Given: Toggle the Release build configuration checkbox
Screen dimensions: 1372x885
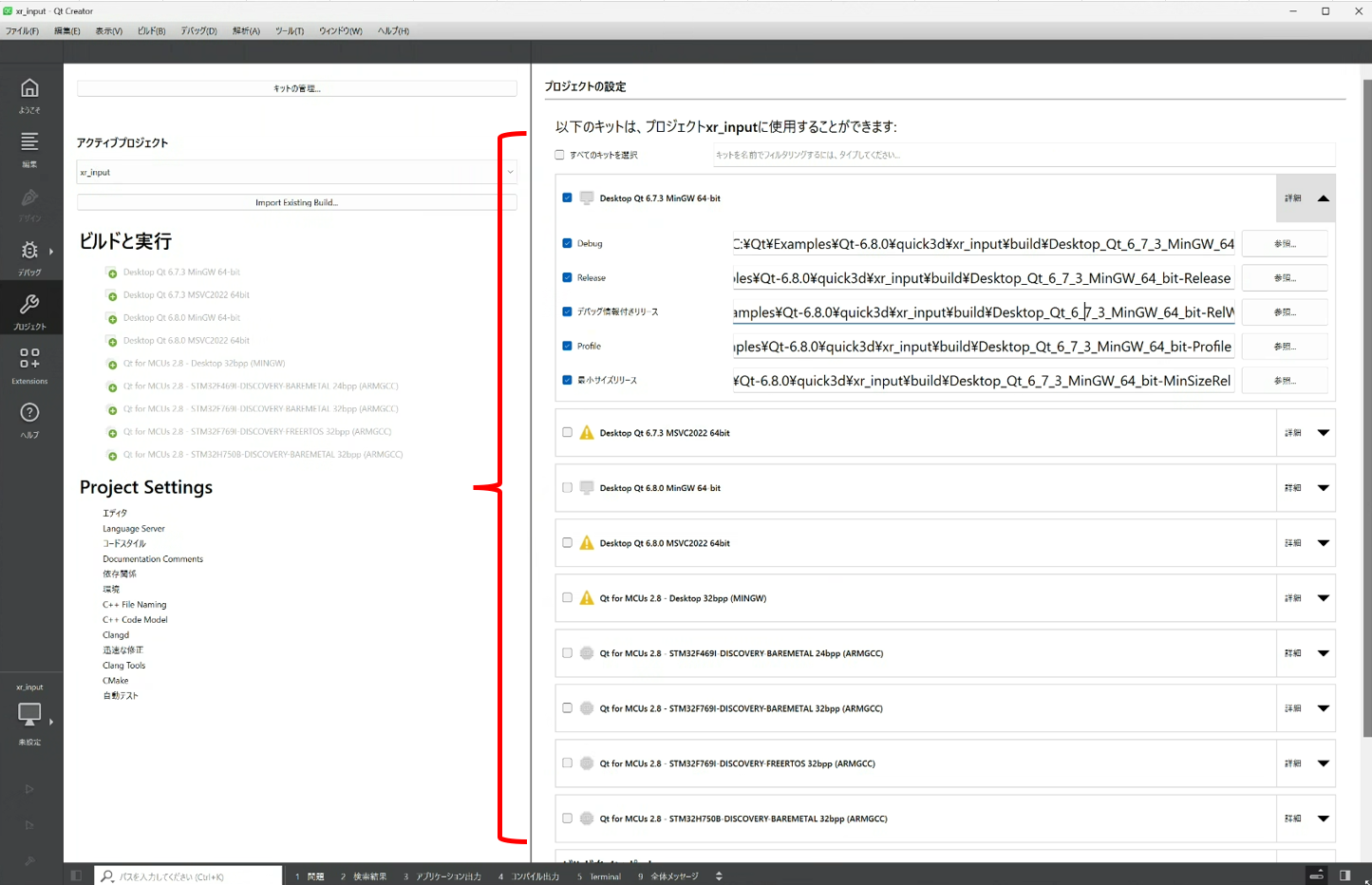Looking at the screenshot, I should [567, 277].
